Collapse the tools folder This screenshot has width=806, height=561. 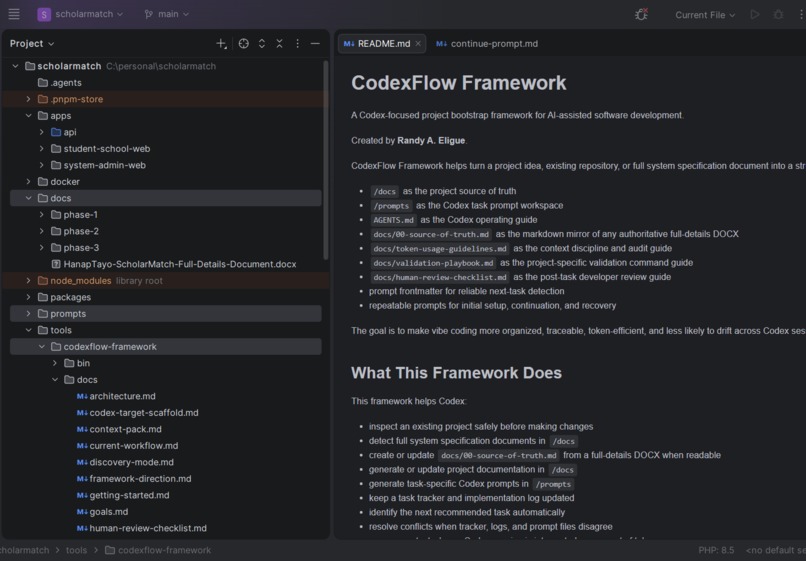(x=28, y=330)
